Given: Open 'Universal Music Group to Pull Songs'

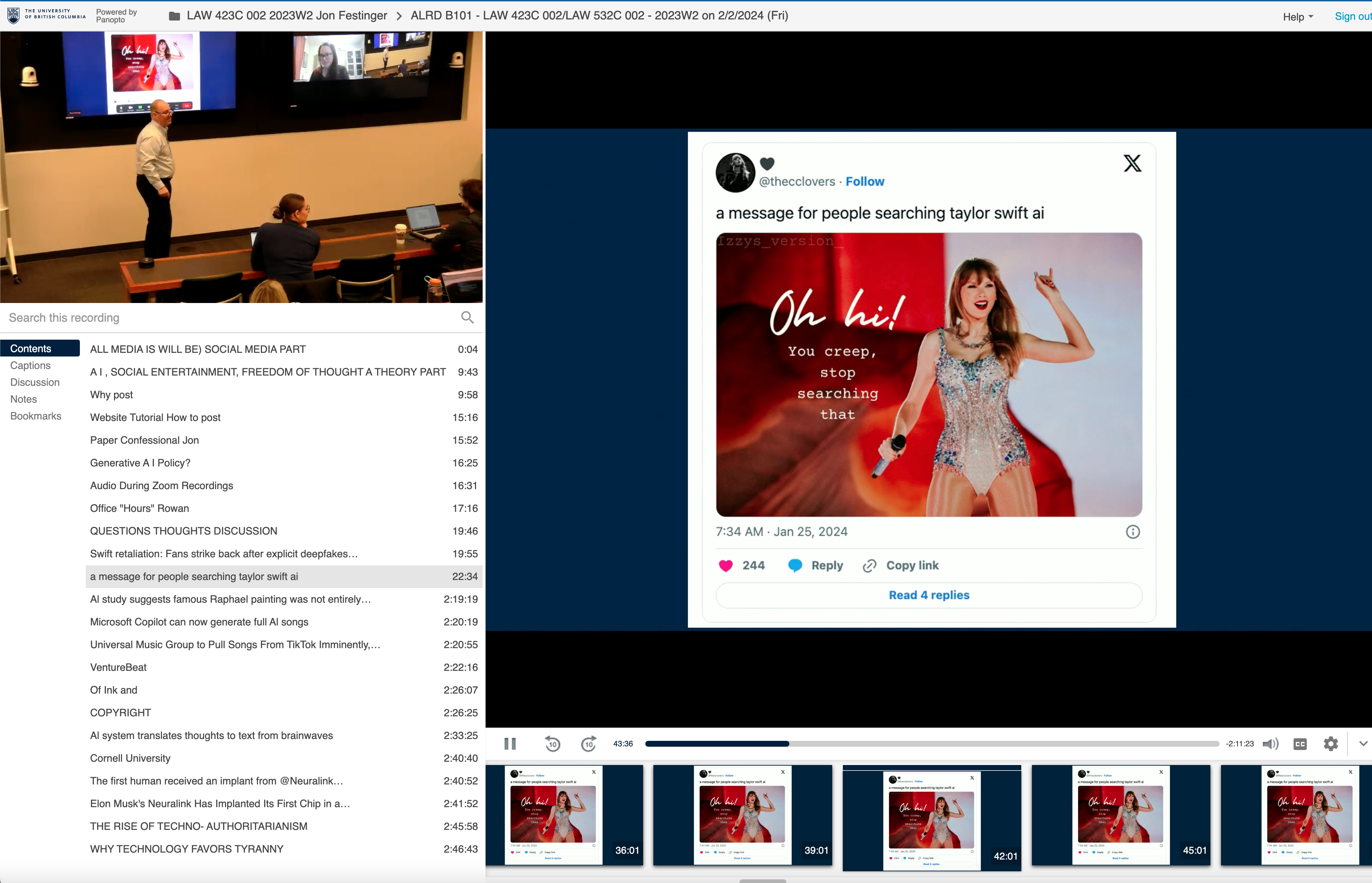Looking at the screenshot, I should click(x=284, y=644).
